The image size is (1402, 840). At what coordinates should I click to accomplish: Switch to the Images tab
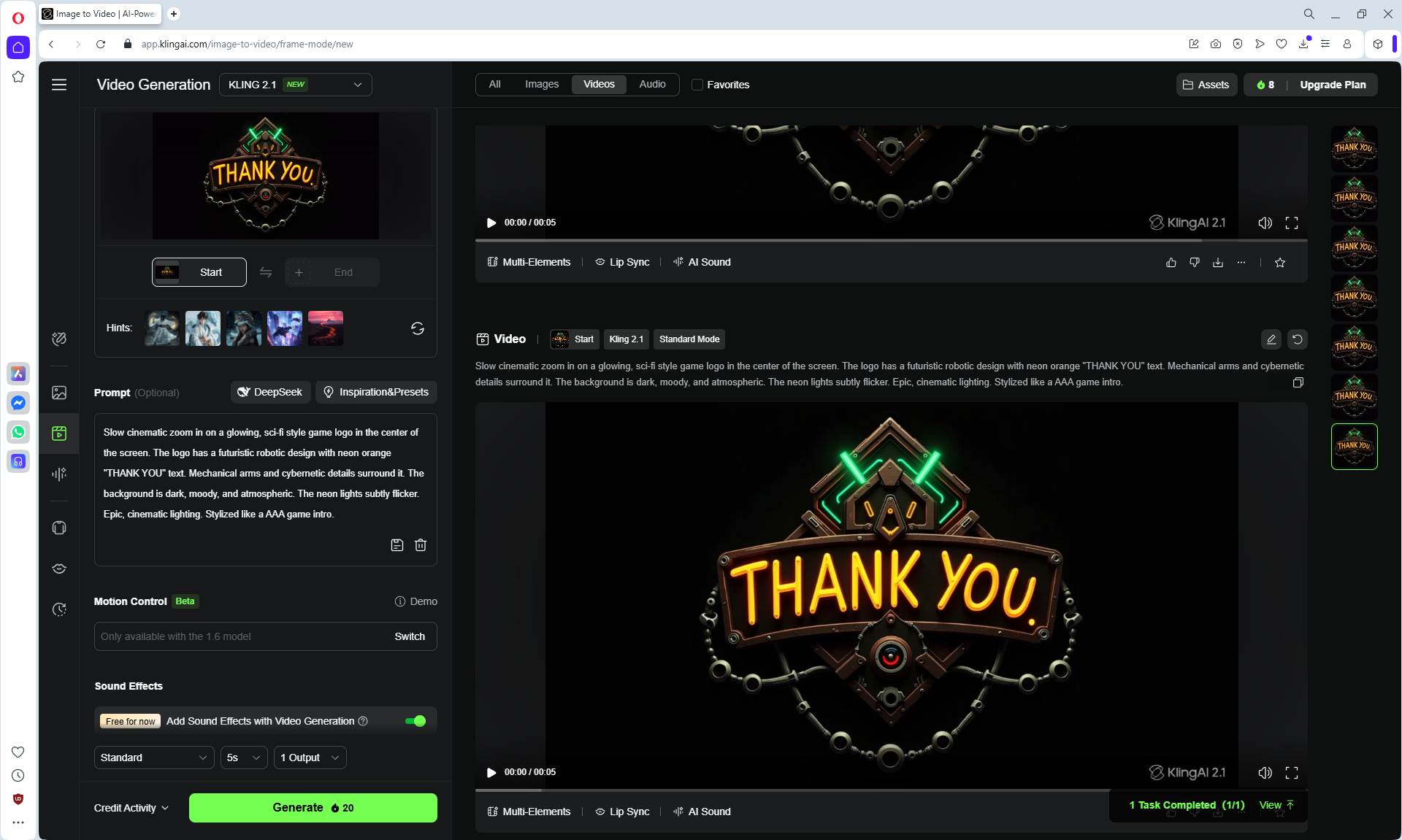coord(541,85)
